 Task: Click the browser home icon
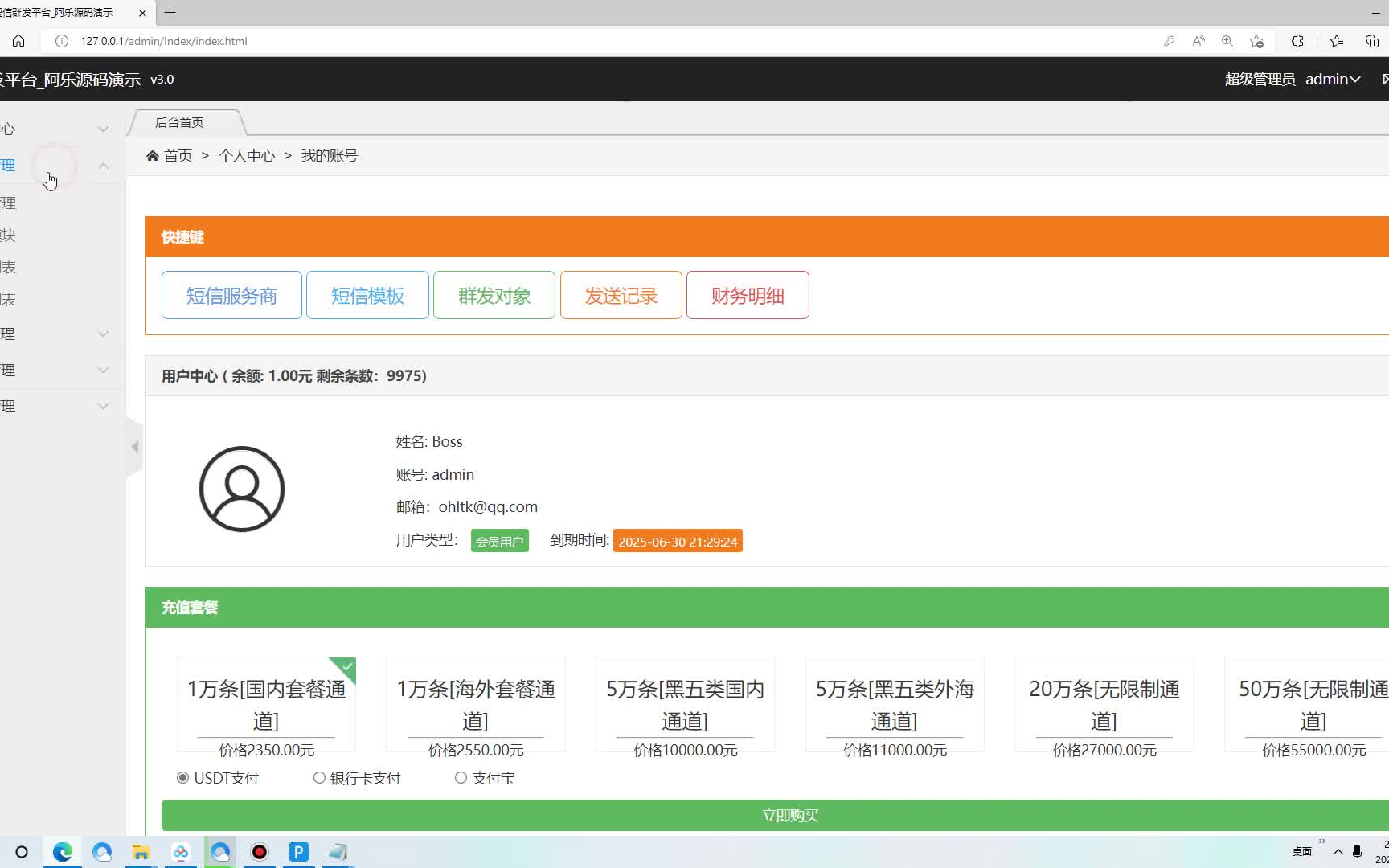18,41
